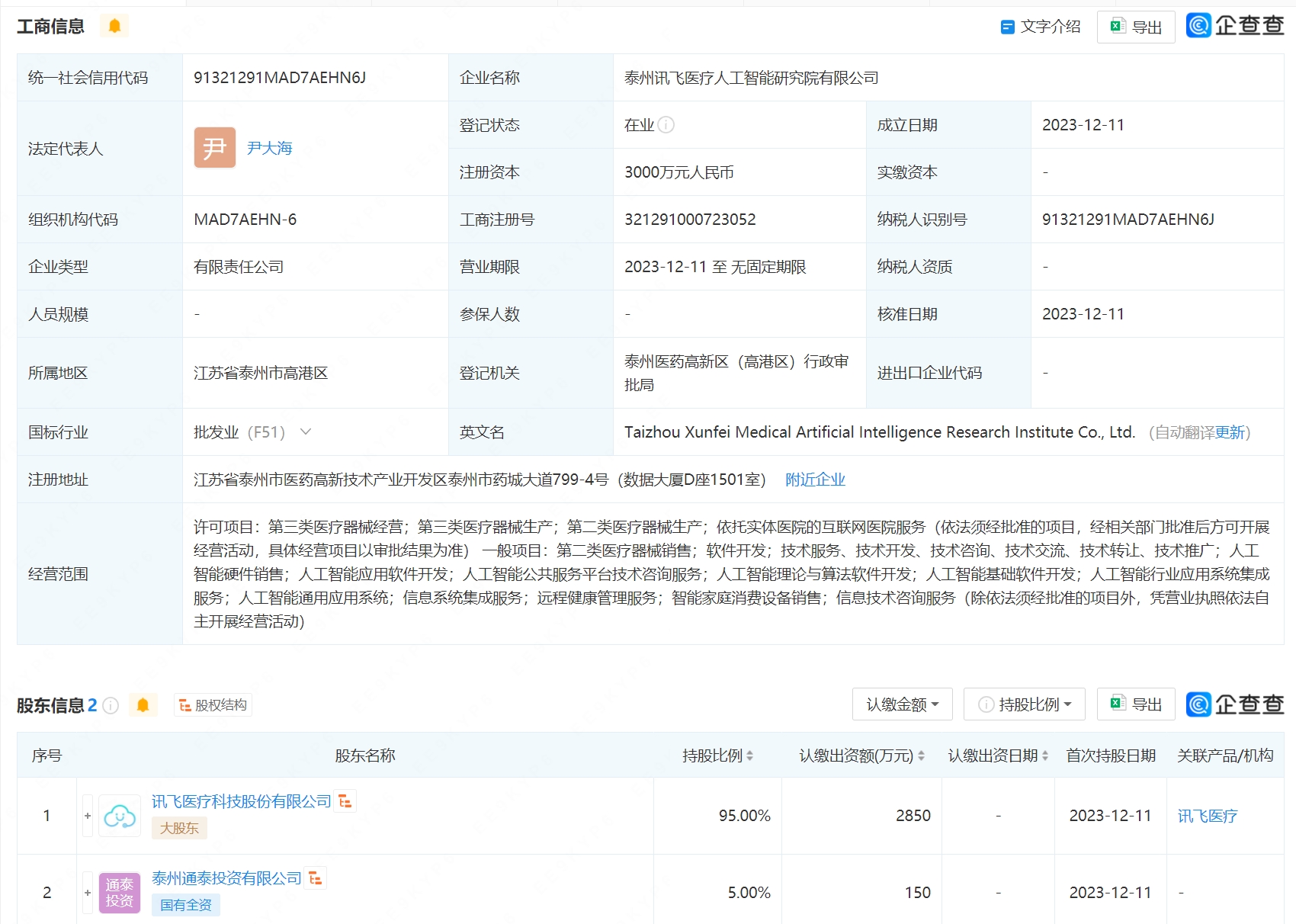The image size is (1296, 924).
Task: Open shareholder 泰州通泰投资有限公司 link
Action: 226,878
